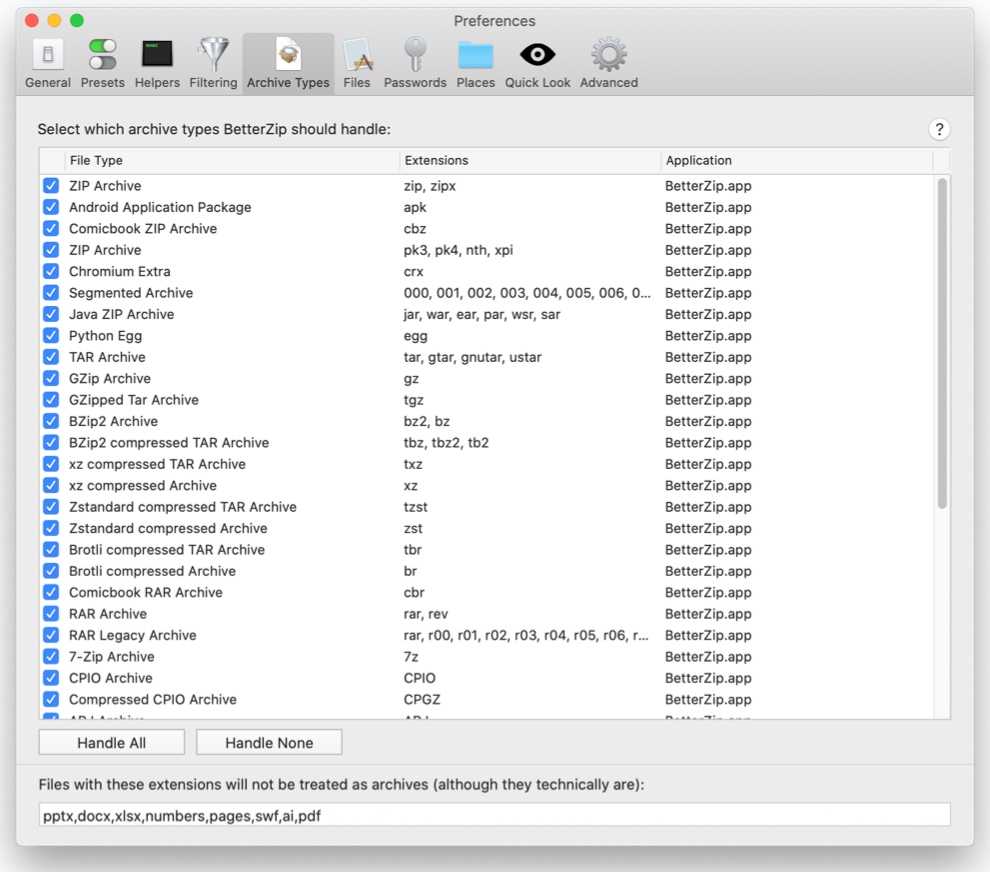Image resolution: width=990 pixels, height=872 pixels.
Task: Disable the 7-Zip Archive checkbox
Action: (x=51, y=657)
